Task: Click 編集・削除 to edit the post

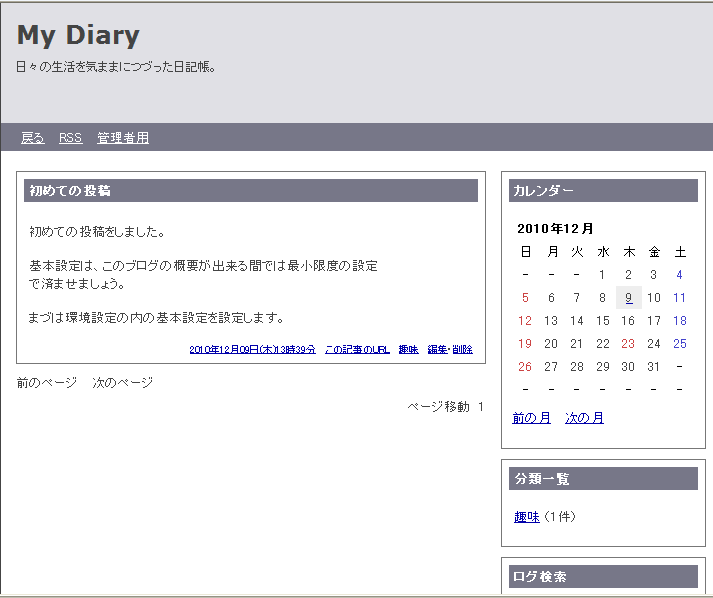Action: point(450,349)
